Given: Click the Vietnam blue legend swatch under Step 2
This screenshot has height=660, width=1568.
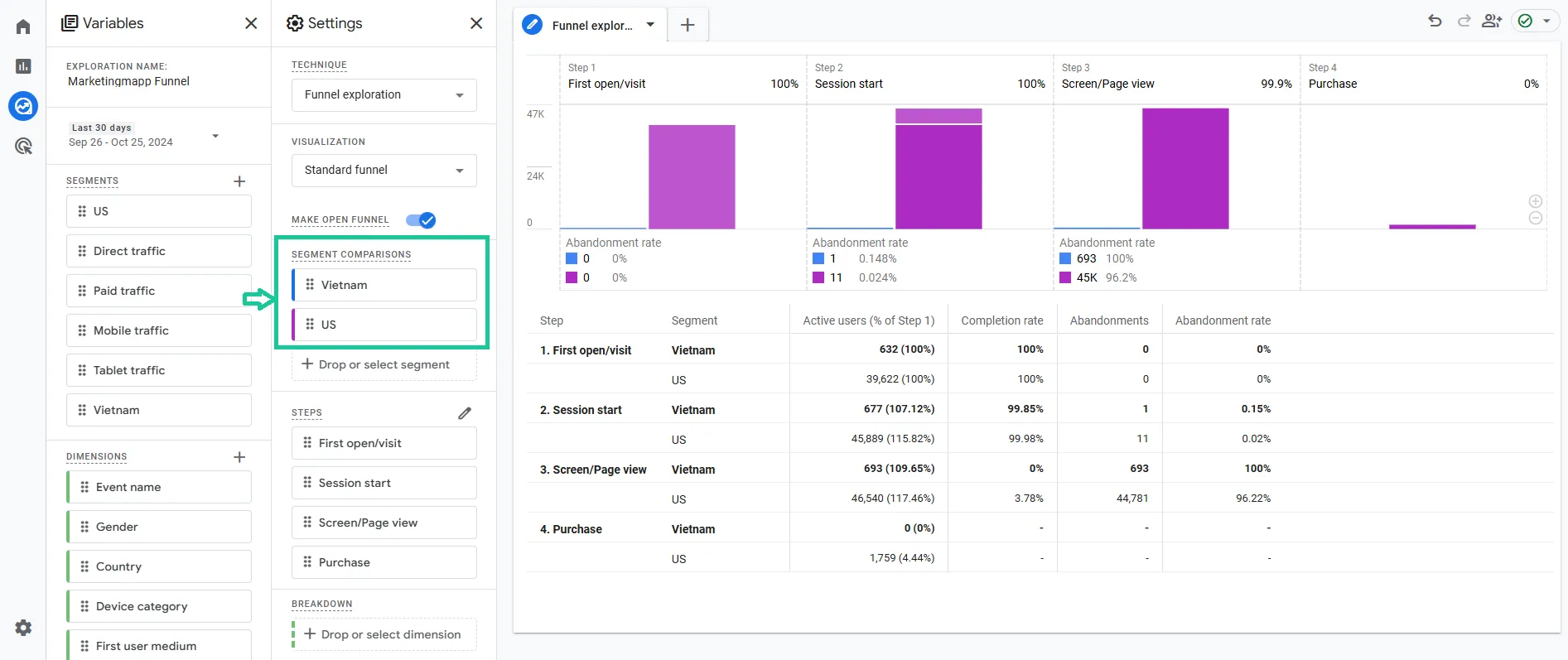Looking at the screenshot, I should coord(818,258).
